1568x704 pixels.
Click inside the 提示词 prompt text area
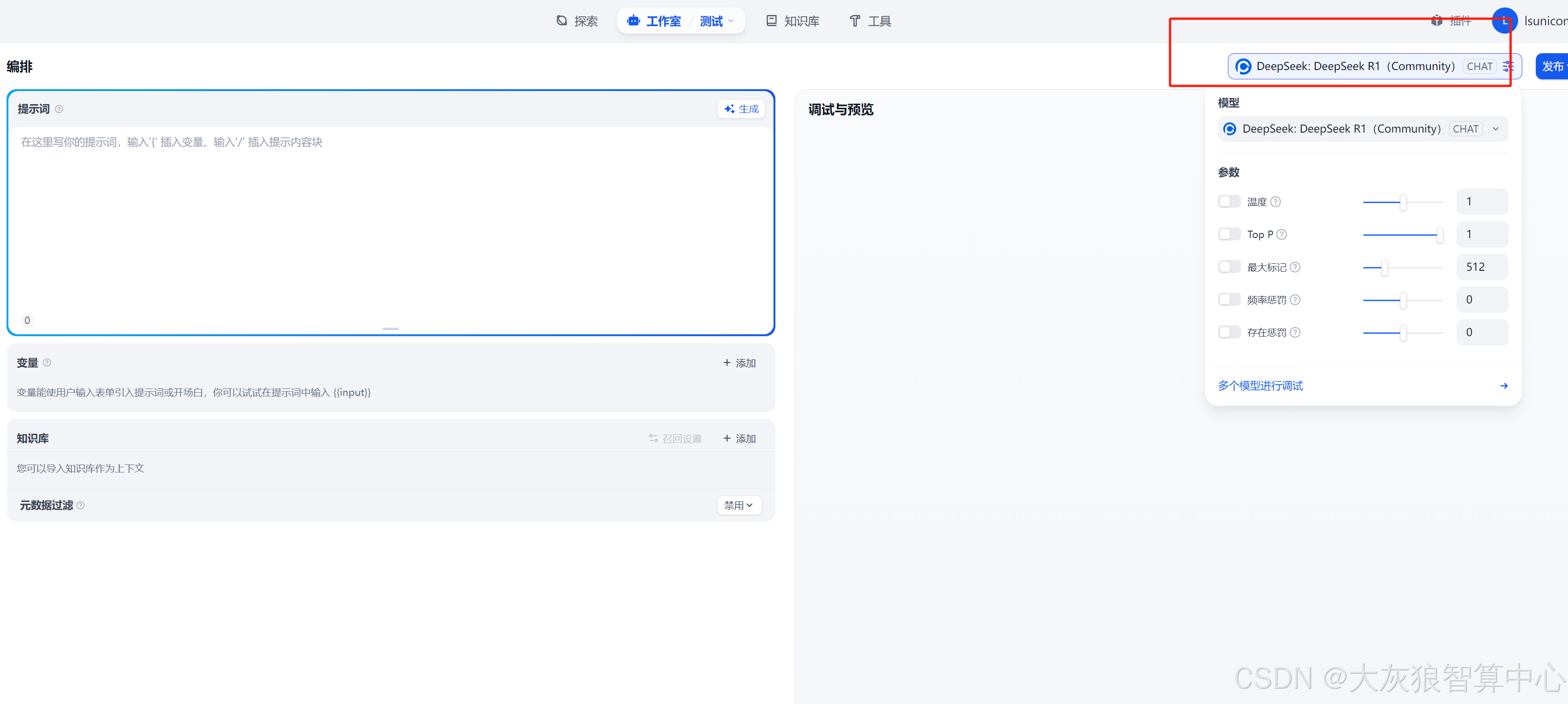pos(390,225)
